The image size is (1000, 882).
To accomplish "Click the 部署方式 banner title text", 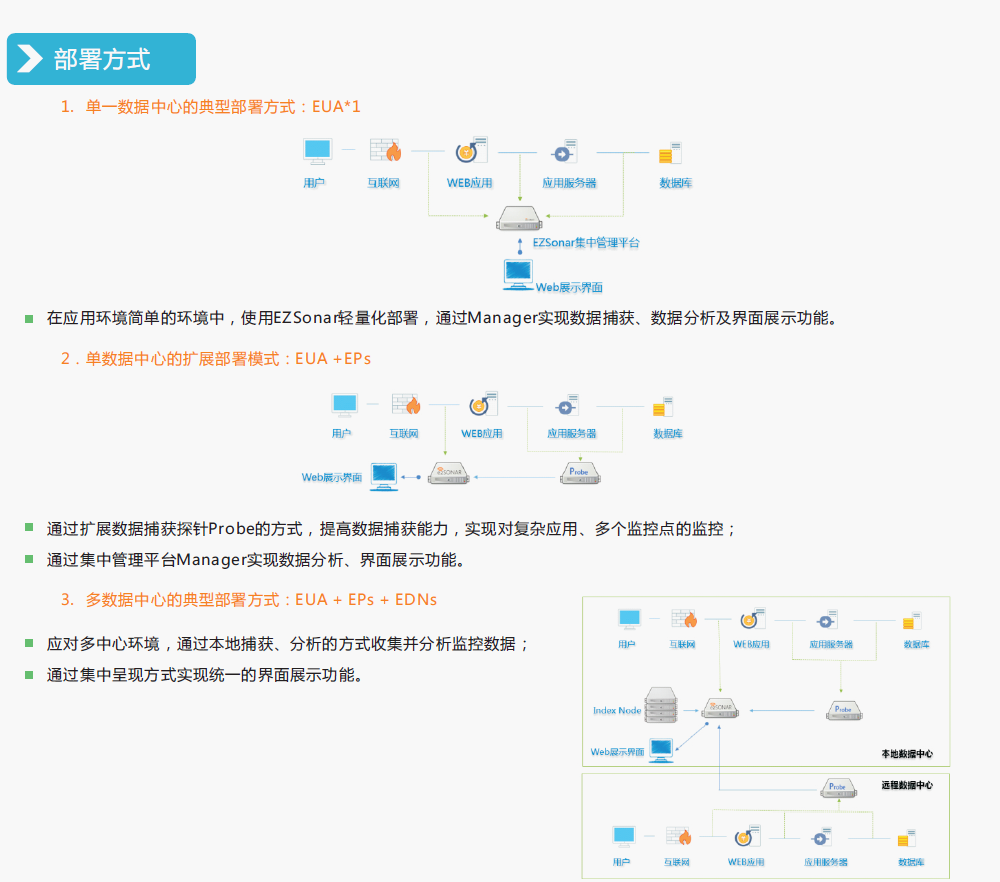I will click(102, 59).
